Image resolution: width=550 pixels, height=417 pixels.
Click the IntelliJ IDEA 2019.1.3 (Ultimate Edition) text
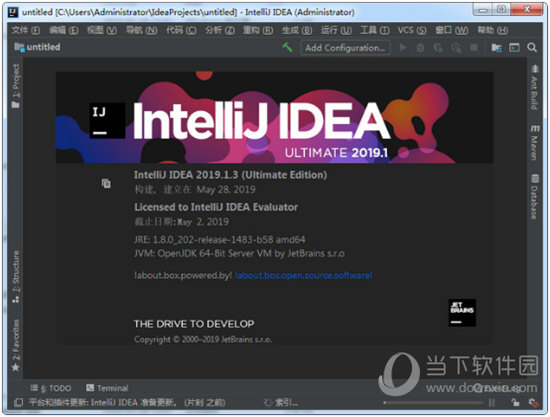pyautogui.click(x=230, y=175)
